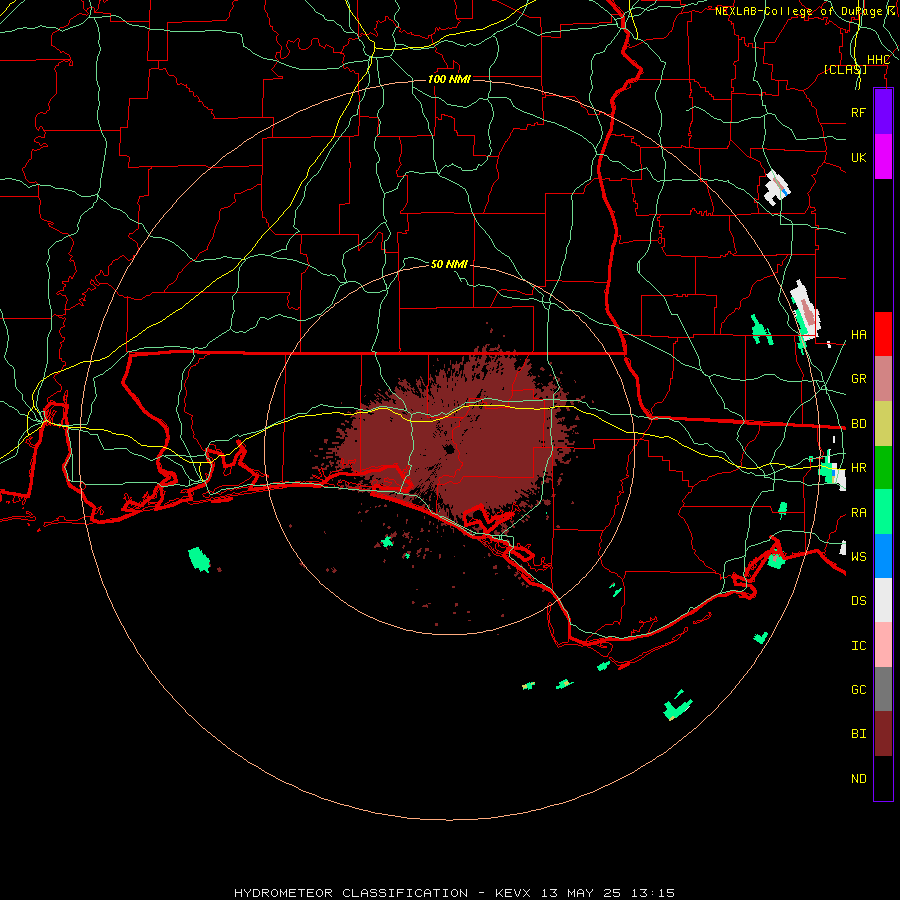This screenshot has height=900, width=900.
Task: Click the dark green HR legend swatch
Action: 883,467
